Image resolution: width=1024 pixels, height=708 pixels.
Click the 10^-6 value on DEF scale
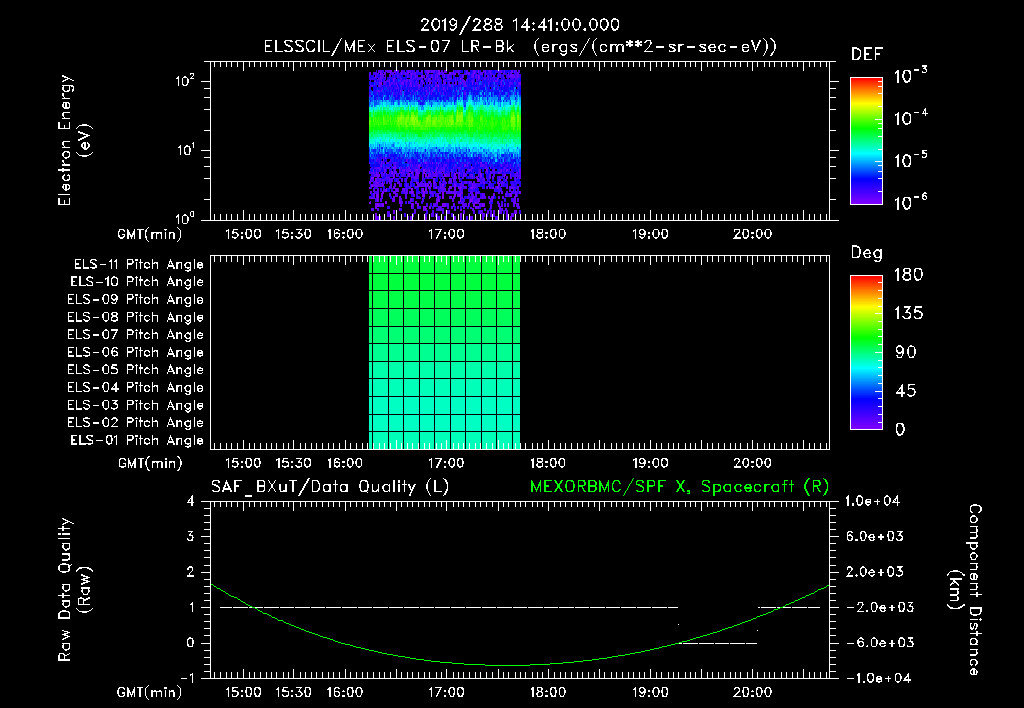tap(910, 202)
